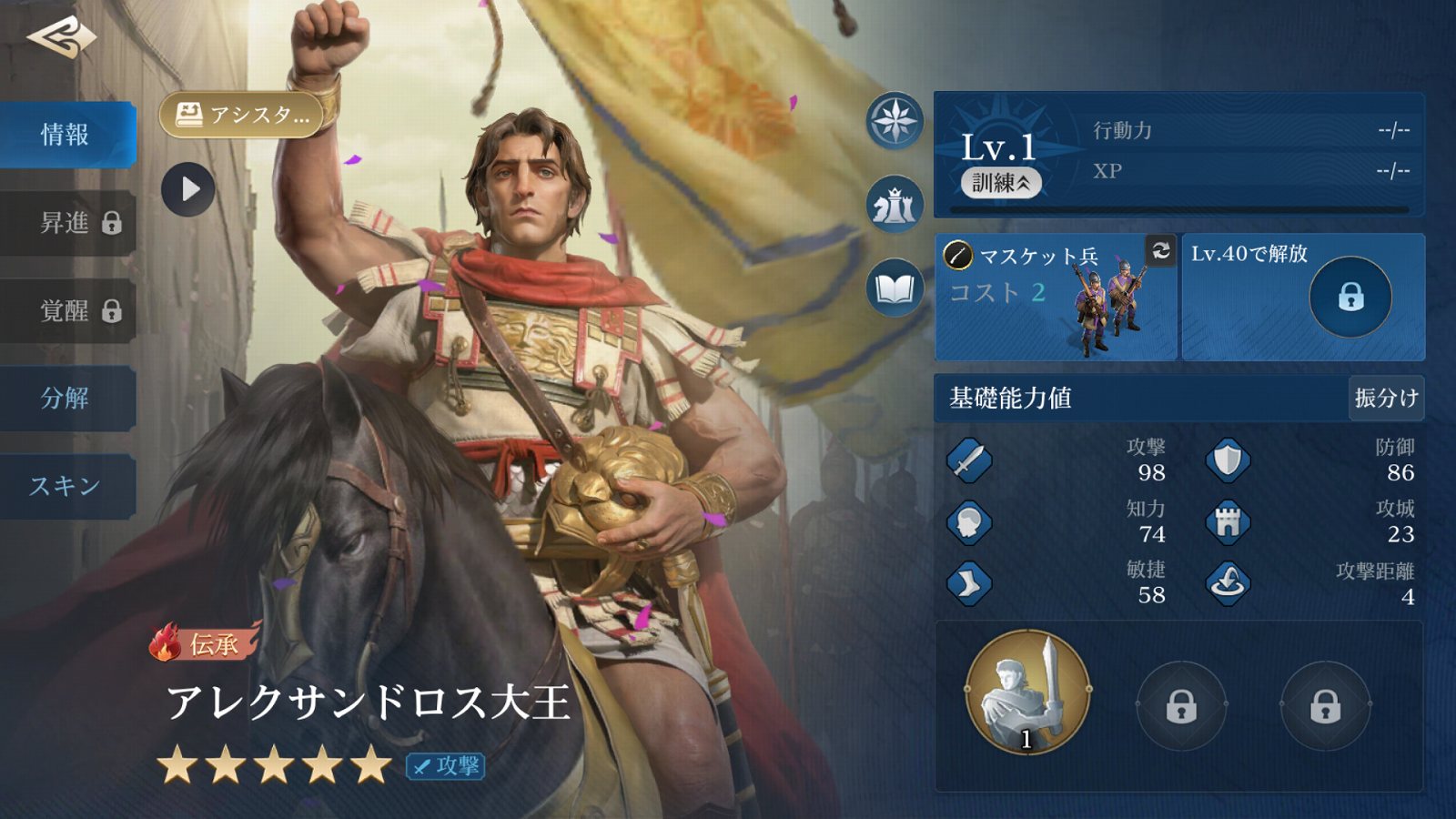Open the compass star icon beside Lv.1 panel
The image size is (1456, 819).
[x=895, y=121]
